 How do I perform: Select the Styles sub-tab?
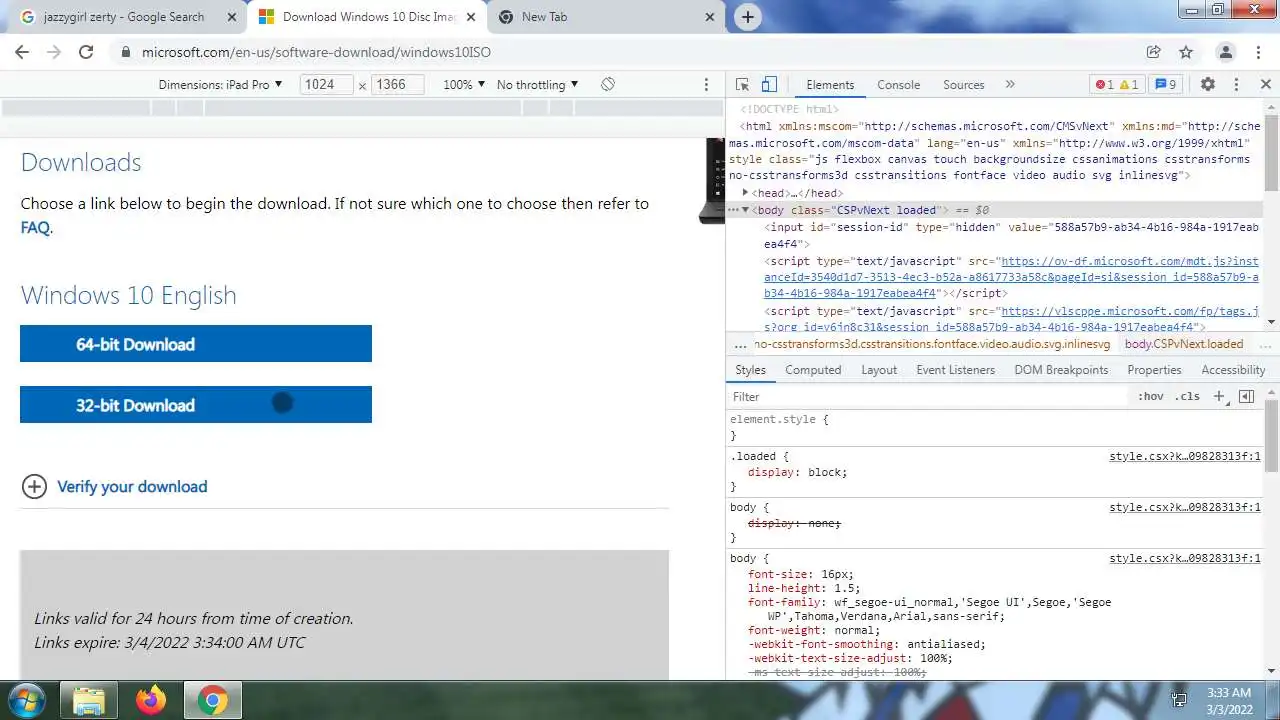pyautogui.click(x=750, y=370)
